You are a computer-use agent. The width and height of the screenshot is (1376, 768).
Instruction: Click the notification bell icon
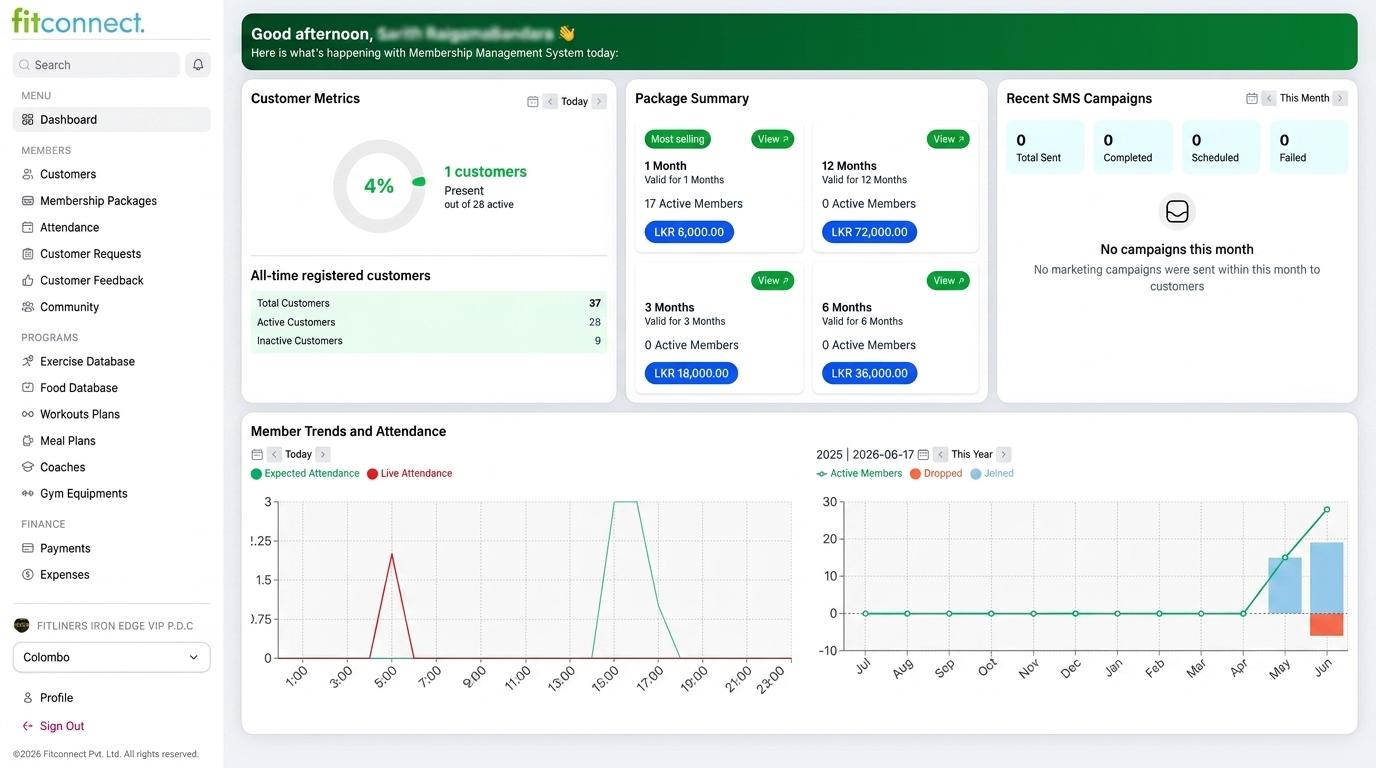click(x=198, y=65)
